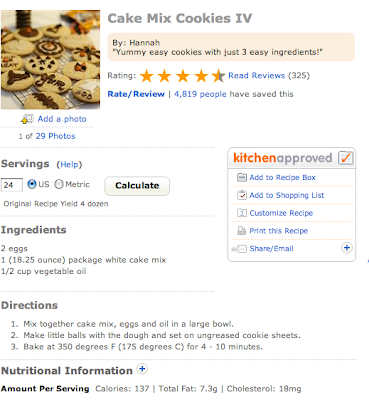Click the Add a photo camera icon

click(x=27, y=119)
